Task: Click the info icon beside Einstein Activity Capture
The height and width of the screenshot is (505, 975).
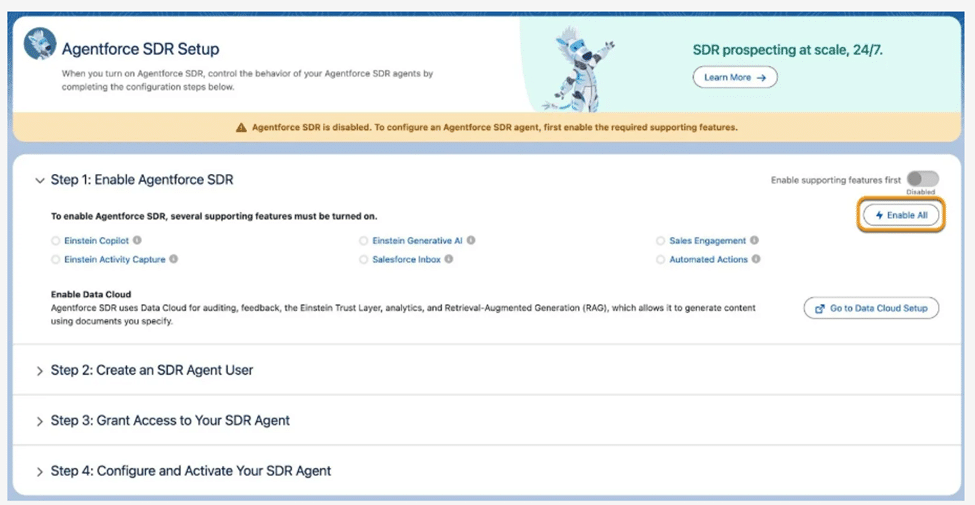Action: (x=173, y=259)
